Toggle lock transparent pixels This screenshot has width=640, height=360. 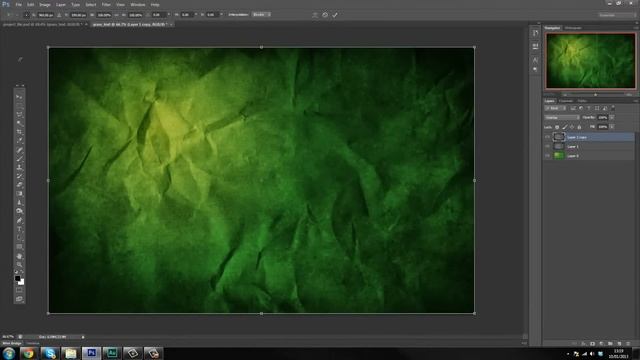(557, 127)
